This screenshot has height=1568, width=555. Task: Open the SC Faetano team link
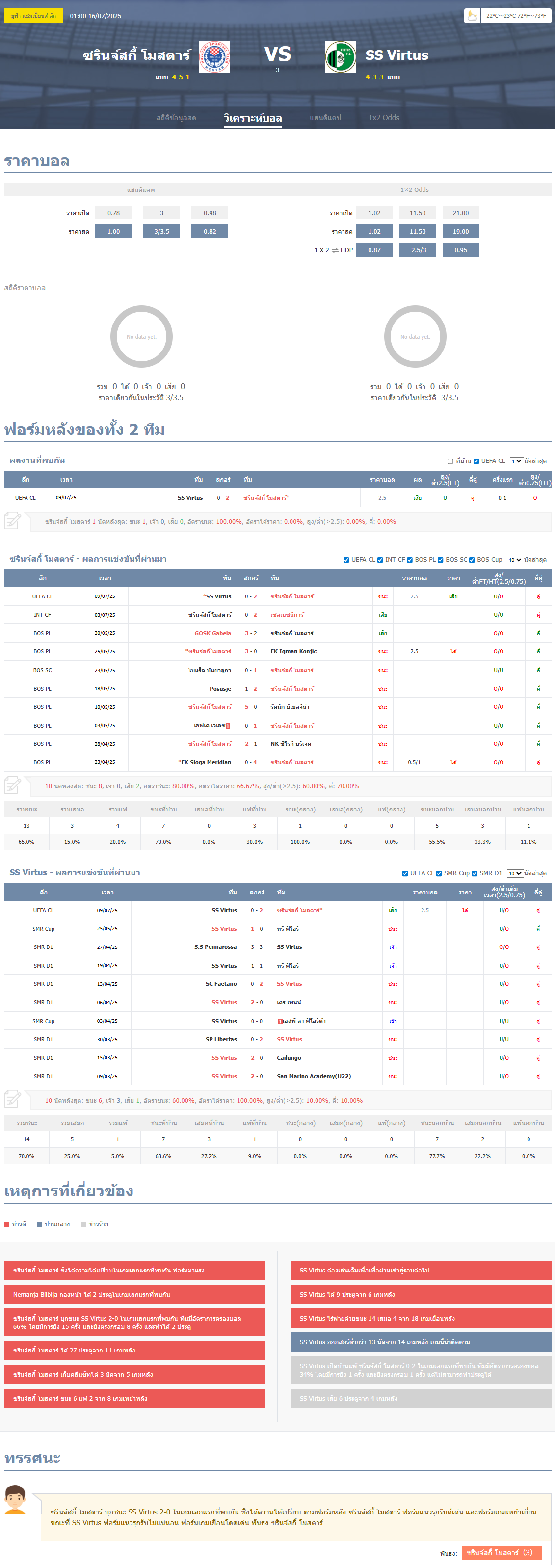click(x=221, y=984)
